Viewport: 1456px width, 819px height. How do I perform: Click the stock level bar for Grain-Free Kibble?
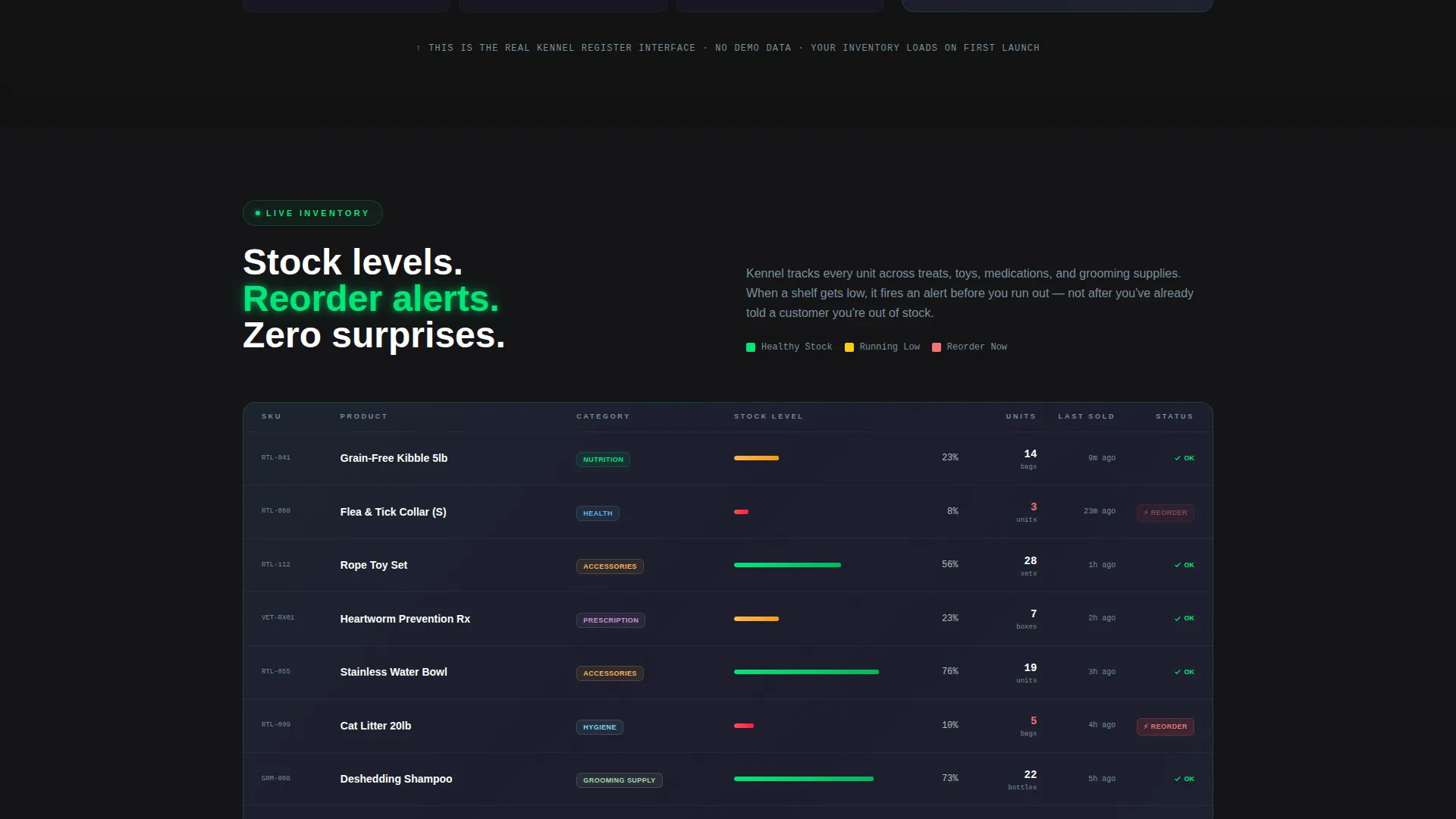click(756, 458)
